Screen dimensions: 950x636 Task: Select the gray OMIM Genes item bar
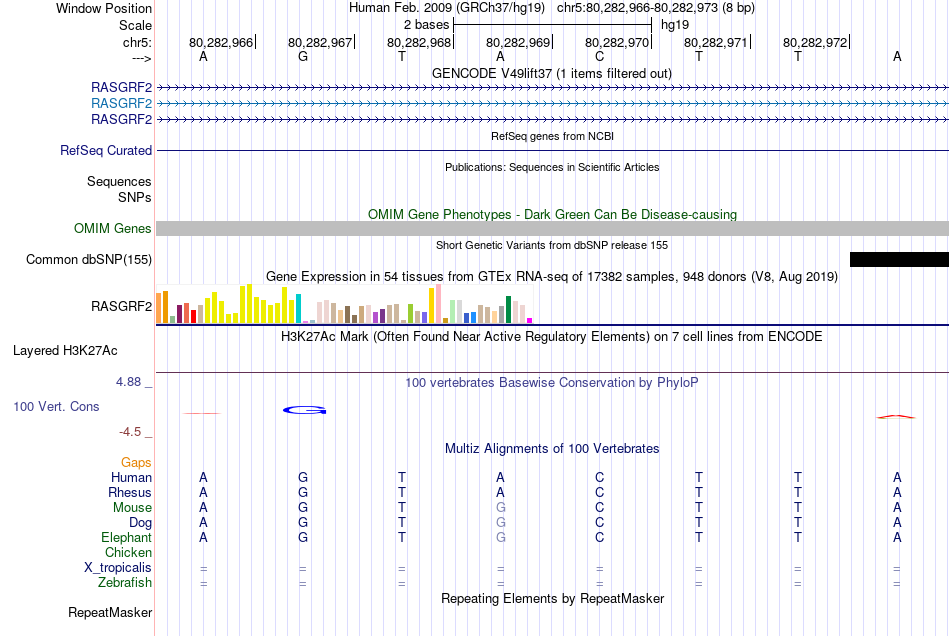tap(553, 228)
